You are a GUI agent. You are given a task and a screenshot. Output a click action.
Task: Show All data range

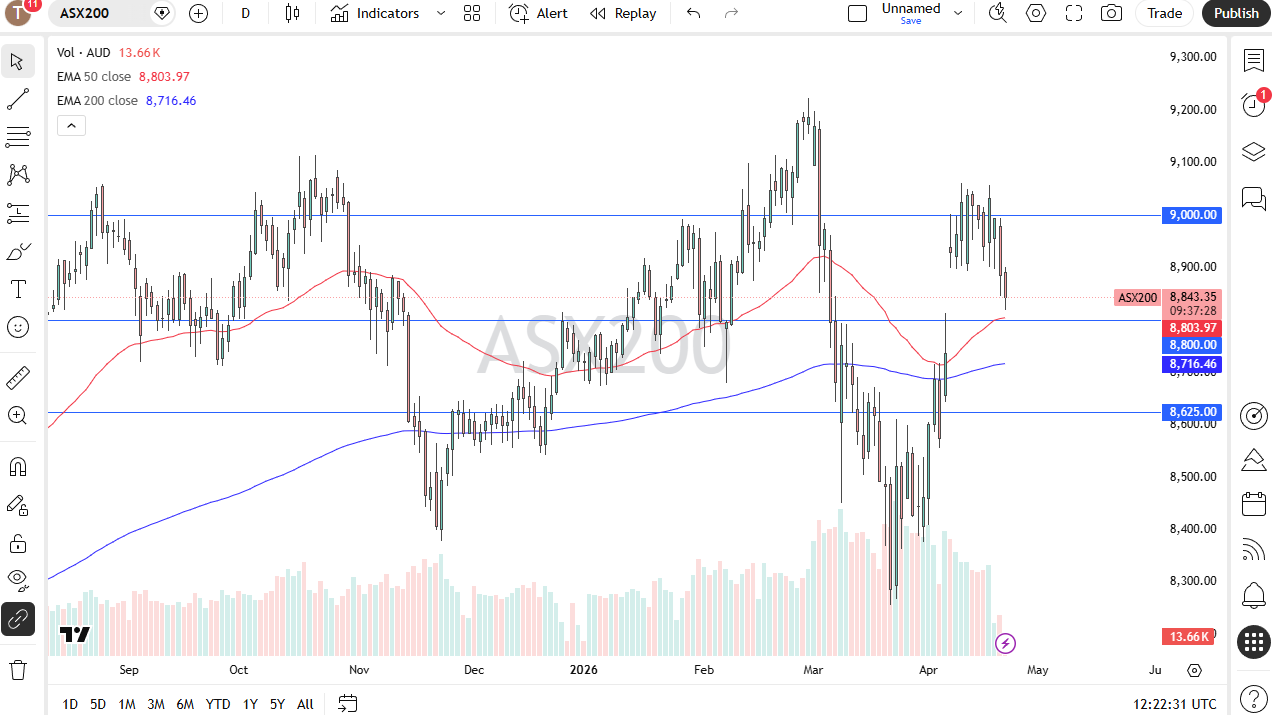(x=305, y=704)
